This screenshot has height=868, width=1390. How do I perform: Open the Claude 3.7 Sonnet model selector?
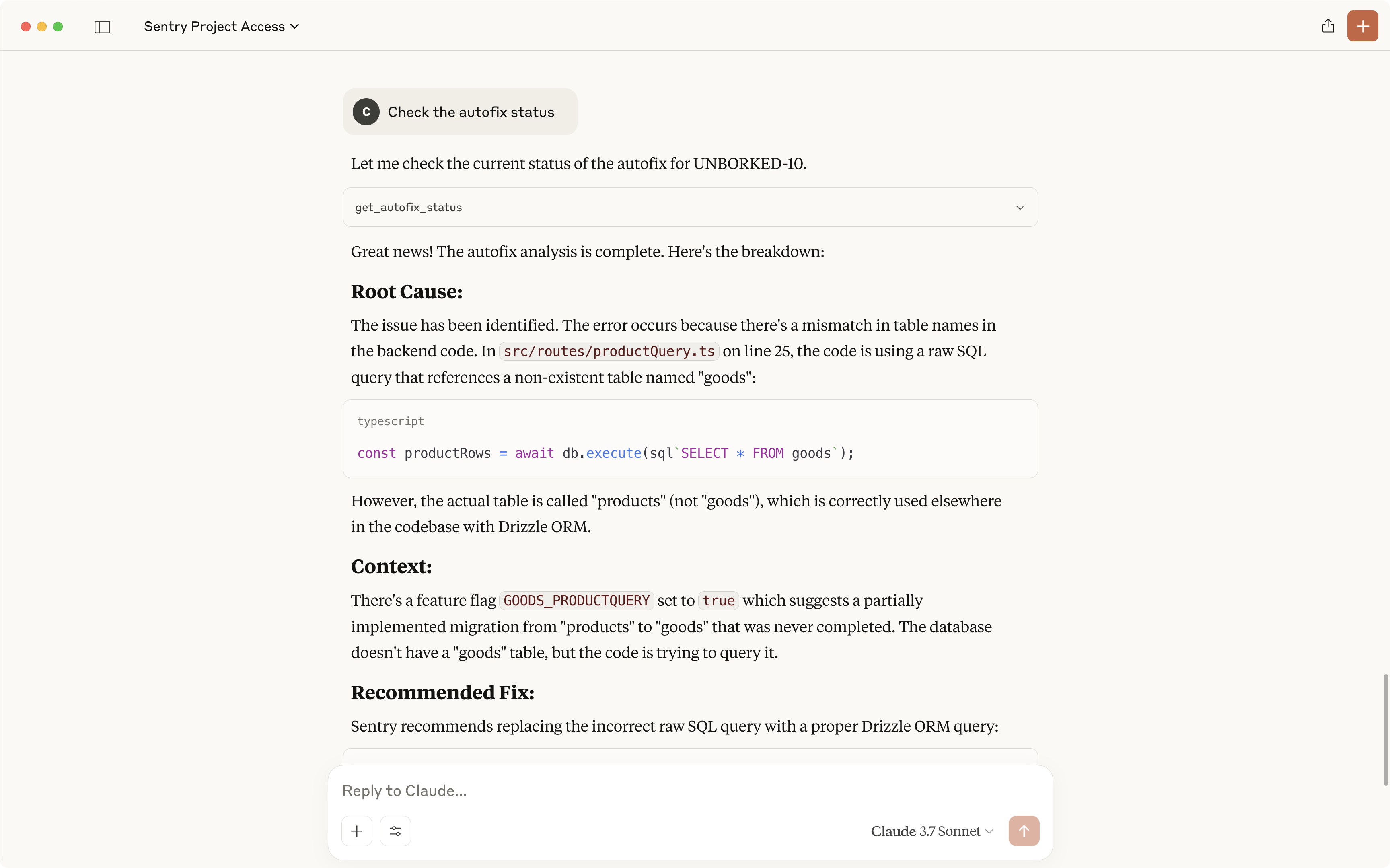click(931, 831)
